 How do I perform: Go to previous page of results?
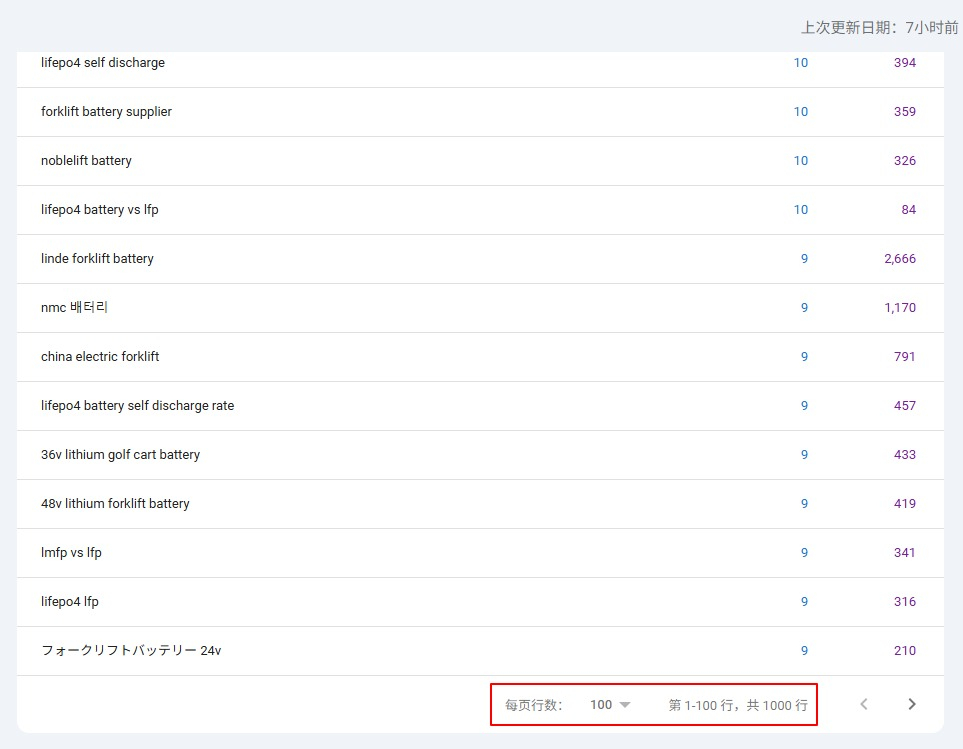(x=864, y=704)
